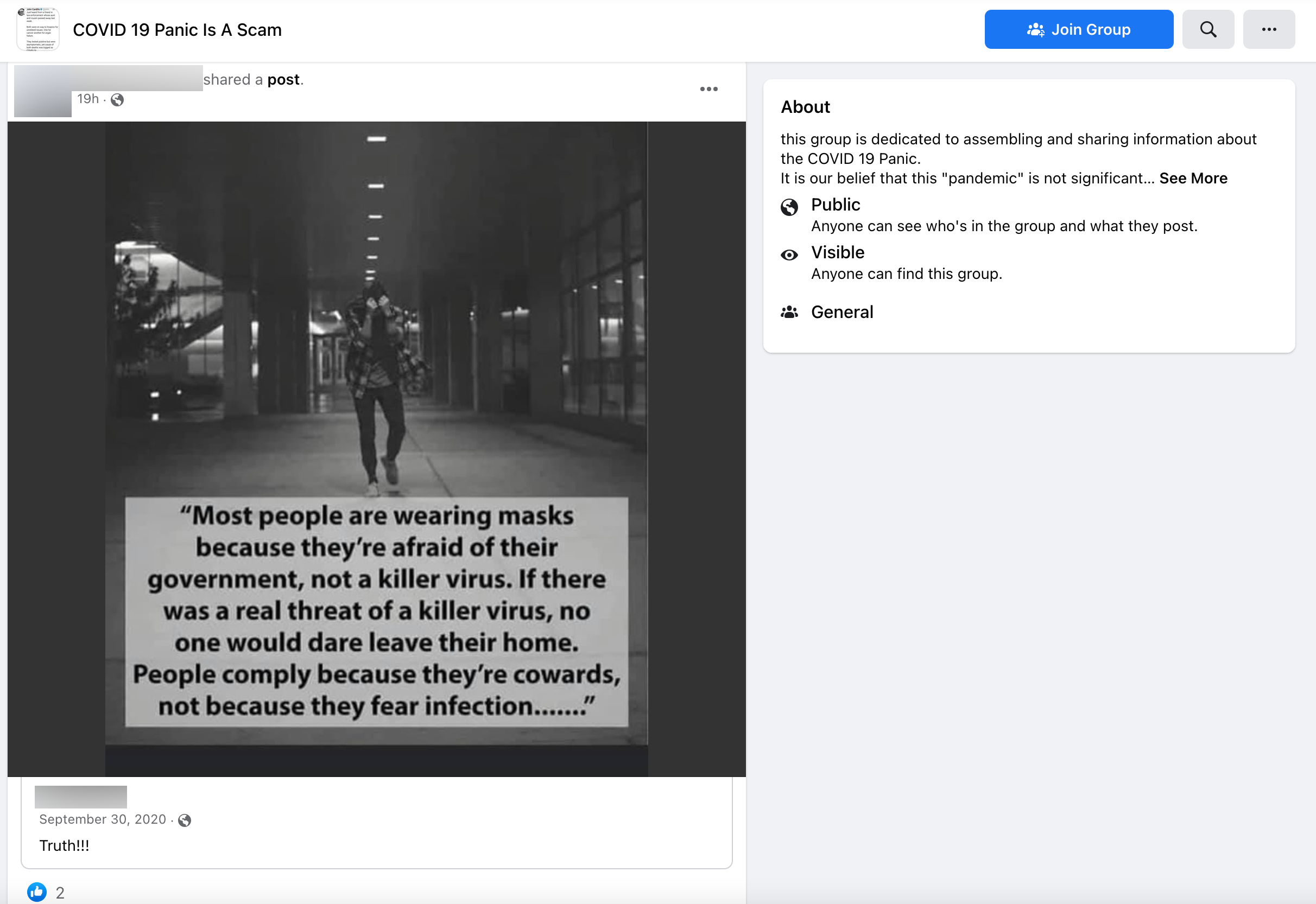Open the group profile picture thumbnail
This screenshot has height=904, width=1316.
coord(39,29)
